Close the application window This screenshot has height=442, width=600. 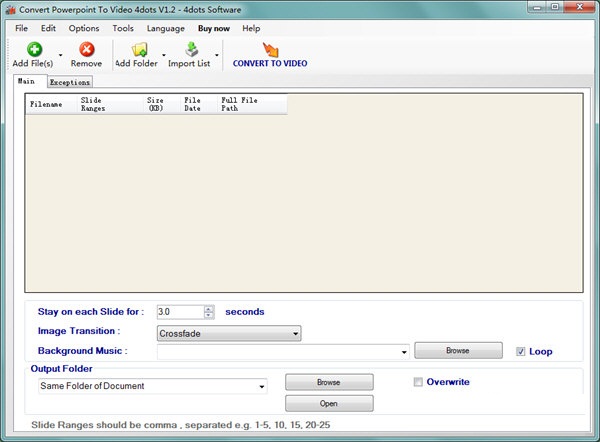580,7
